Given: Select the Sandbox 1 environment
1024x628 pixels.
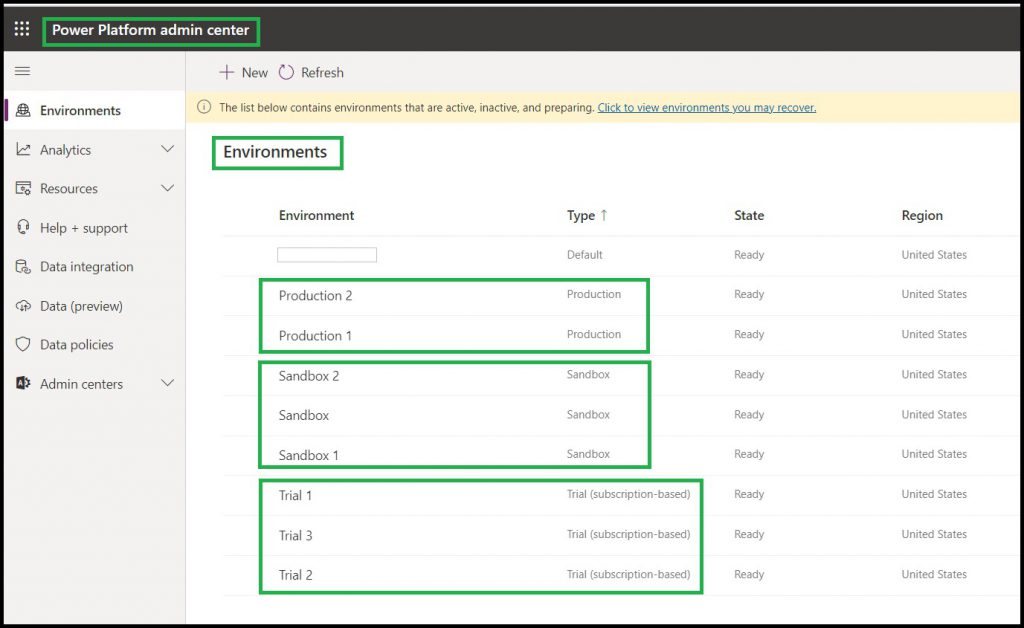Looking at the screenshot, I should click(308, 455).
